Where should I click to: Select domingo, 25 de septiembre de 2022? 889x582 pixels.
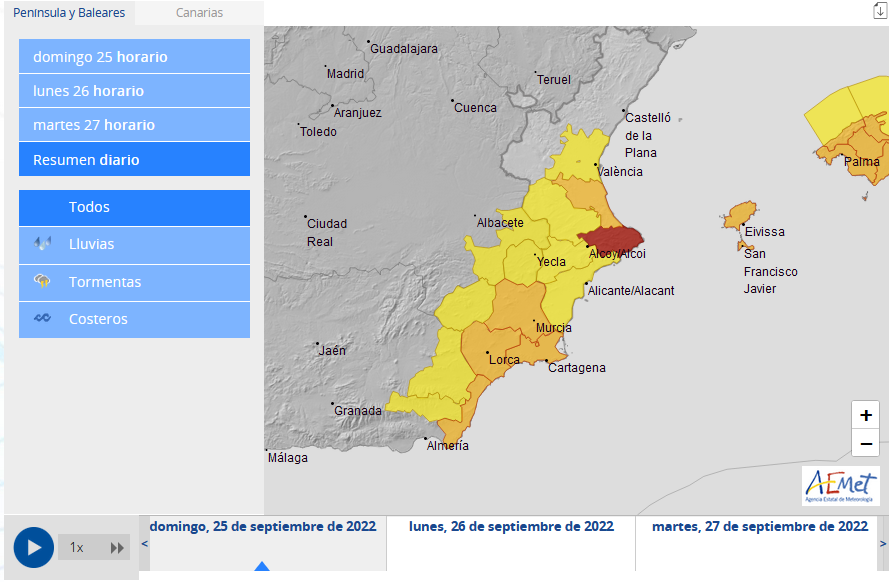coord(263,526)
